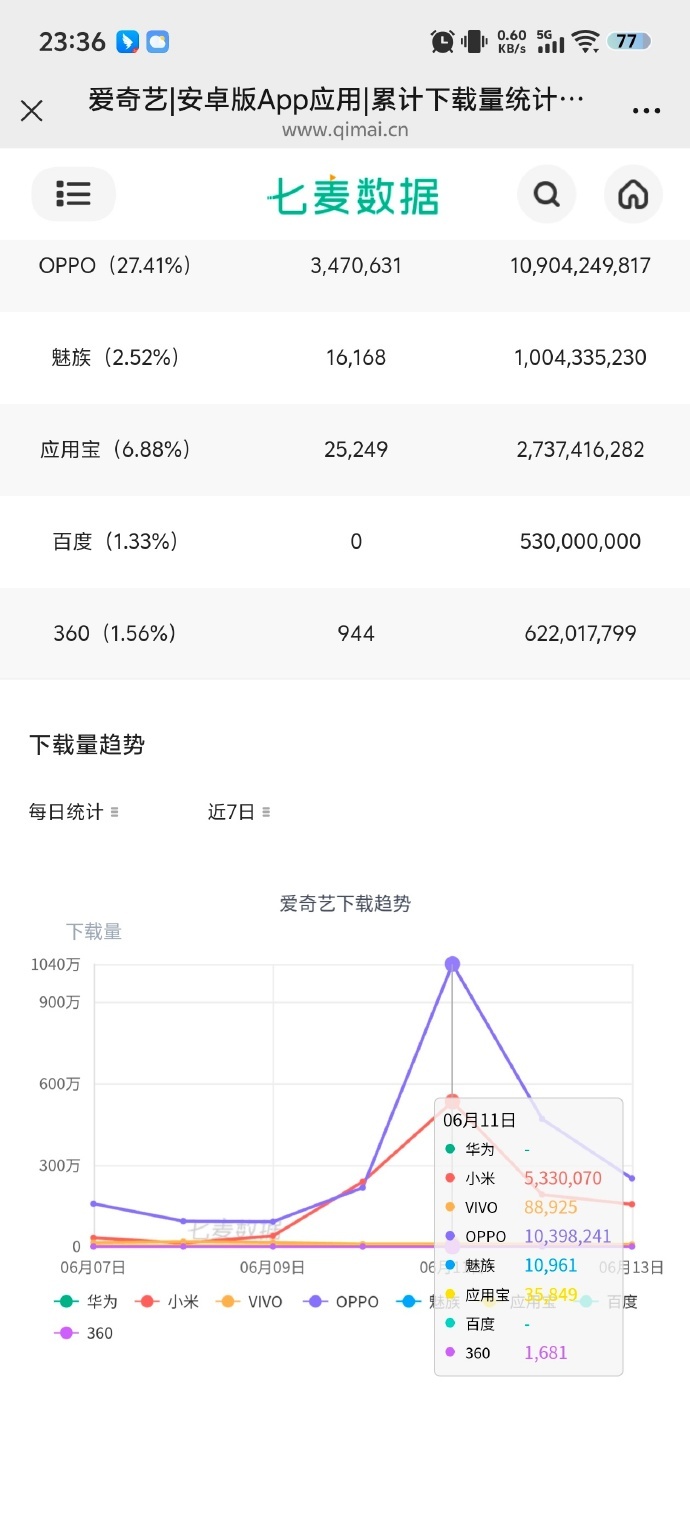Screen dimensions: 690x1533
Task: Select the 小米 peak data point
Action: point(452,1101)
